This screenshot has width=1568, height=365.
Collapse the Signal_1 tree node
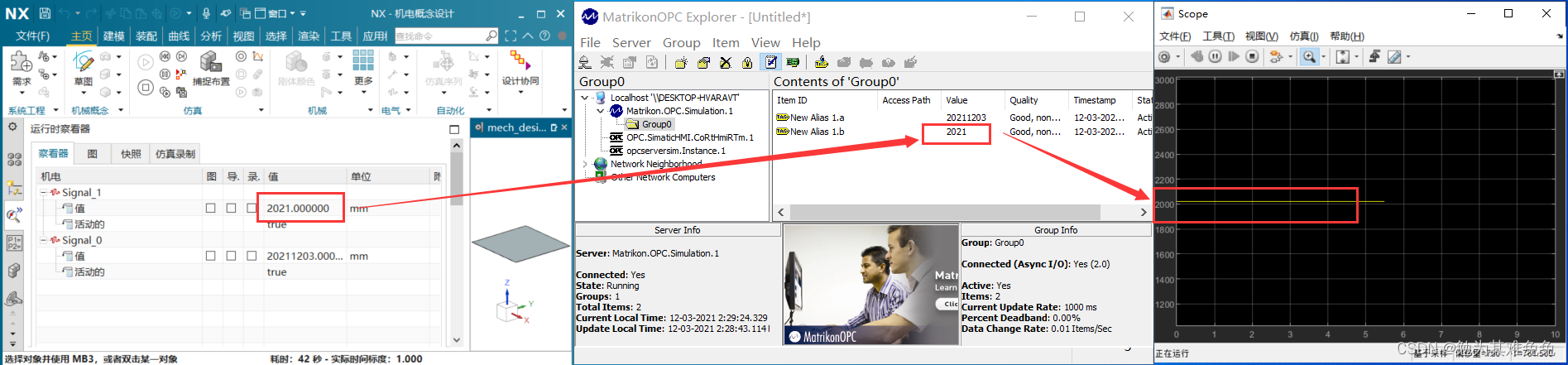(x=44, y=192)
